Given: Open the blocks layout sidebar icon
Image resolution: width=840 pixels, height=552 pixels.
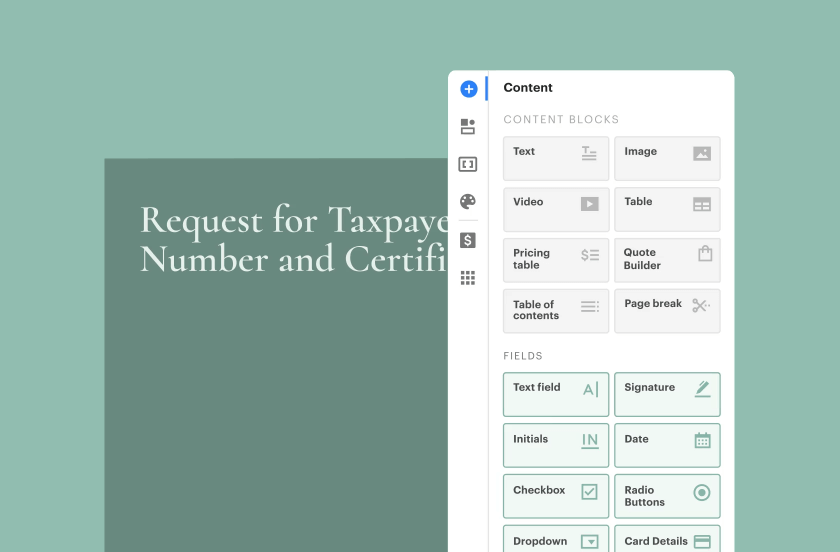Looking at the screenshot, I should (468, 127).
